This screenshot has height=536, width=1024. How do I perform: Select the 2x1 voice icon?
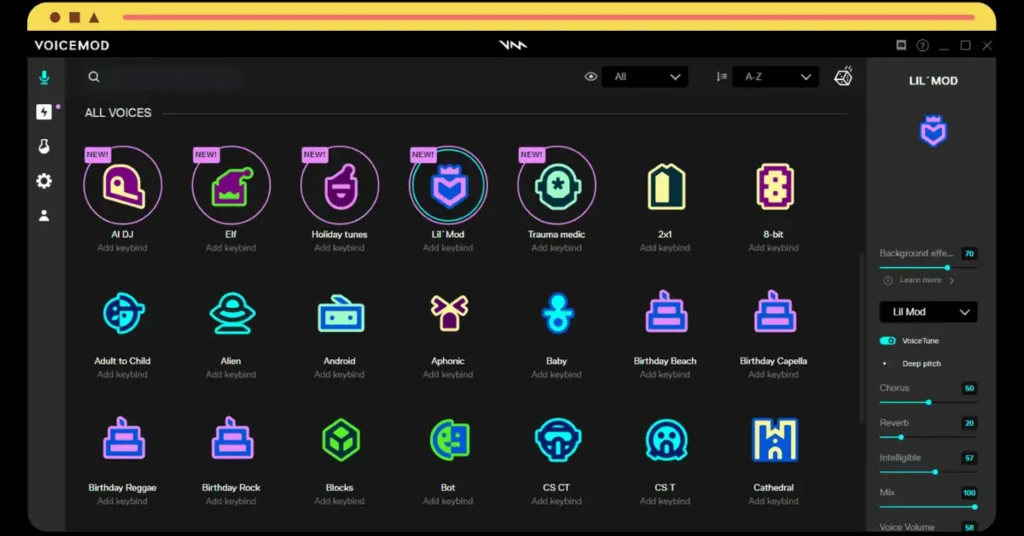coord(665,186)
